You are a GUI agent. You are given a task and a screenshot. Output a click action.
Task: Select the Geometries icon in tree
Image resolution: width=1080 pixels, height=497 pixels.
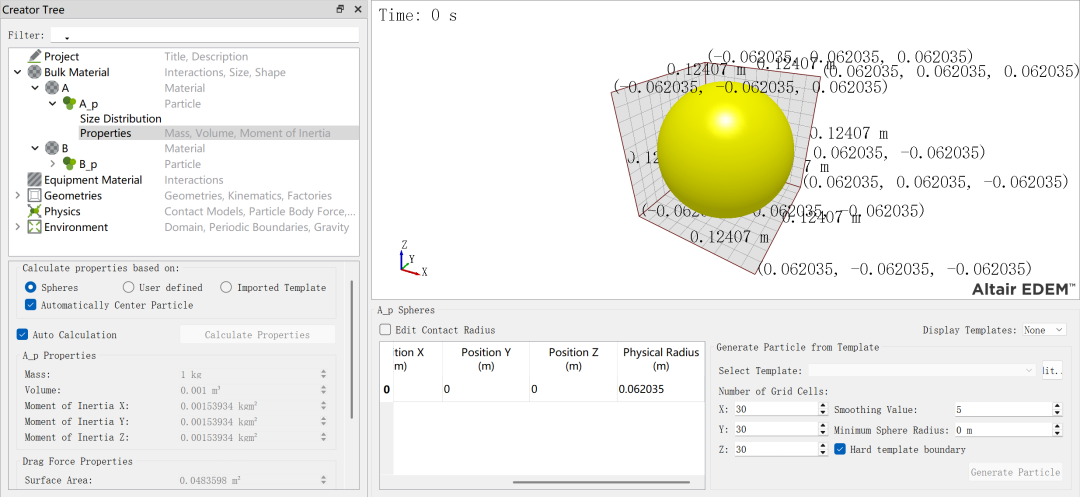[x=35, y=196]
